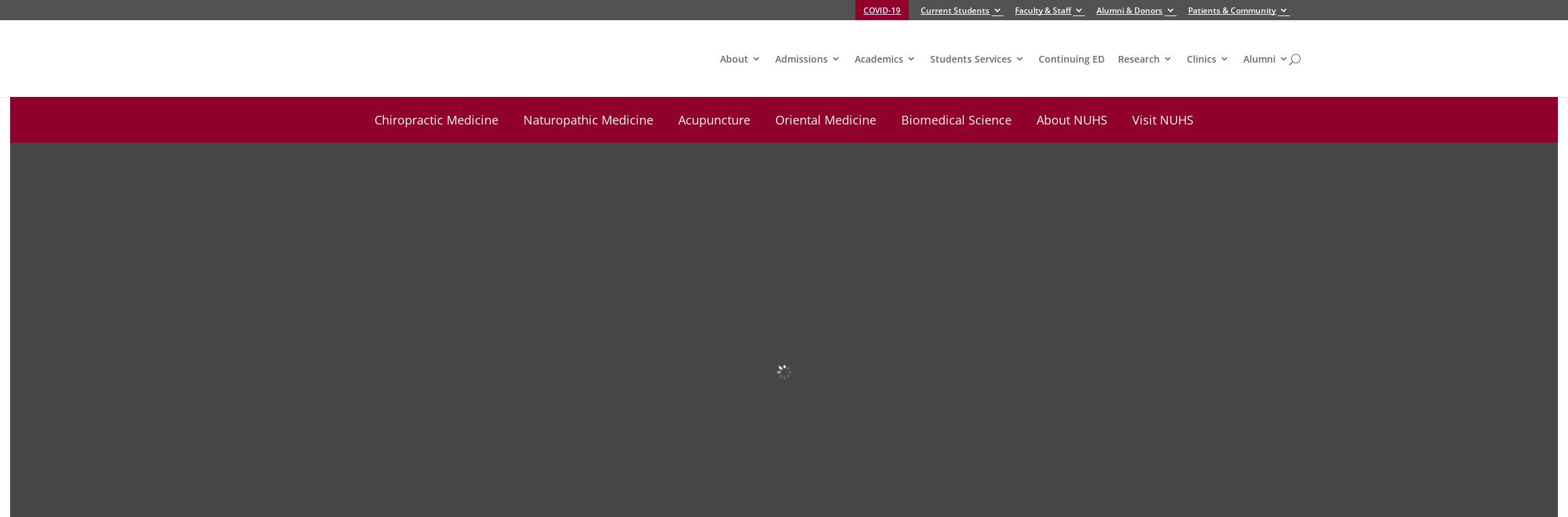Expand the About menu chevron
The height and width of the screenshot is (517, 1568).
pyautogui.click(x=756, y=59)
